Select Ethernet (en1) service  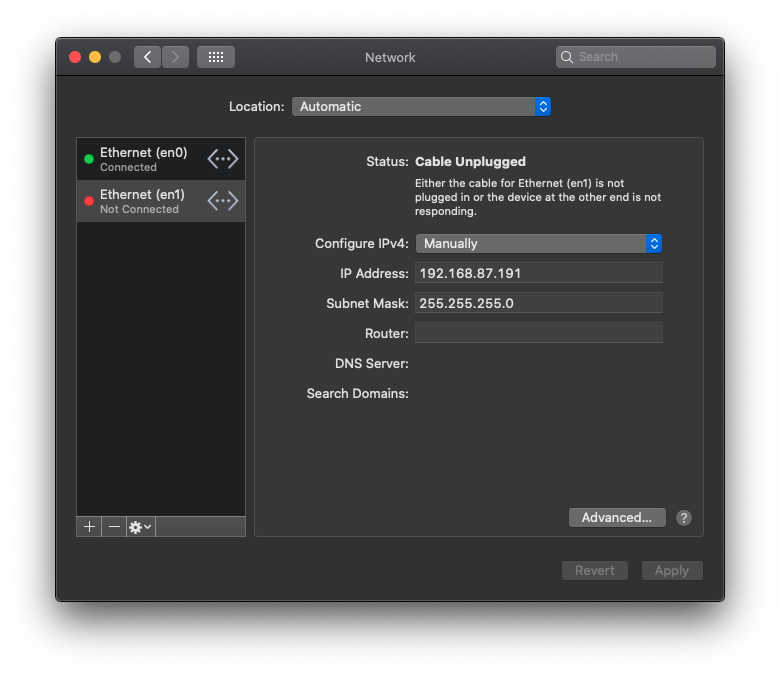(x=161, y=201)
